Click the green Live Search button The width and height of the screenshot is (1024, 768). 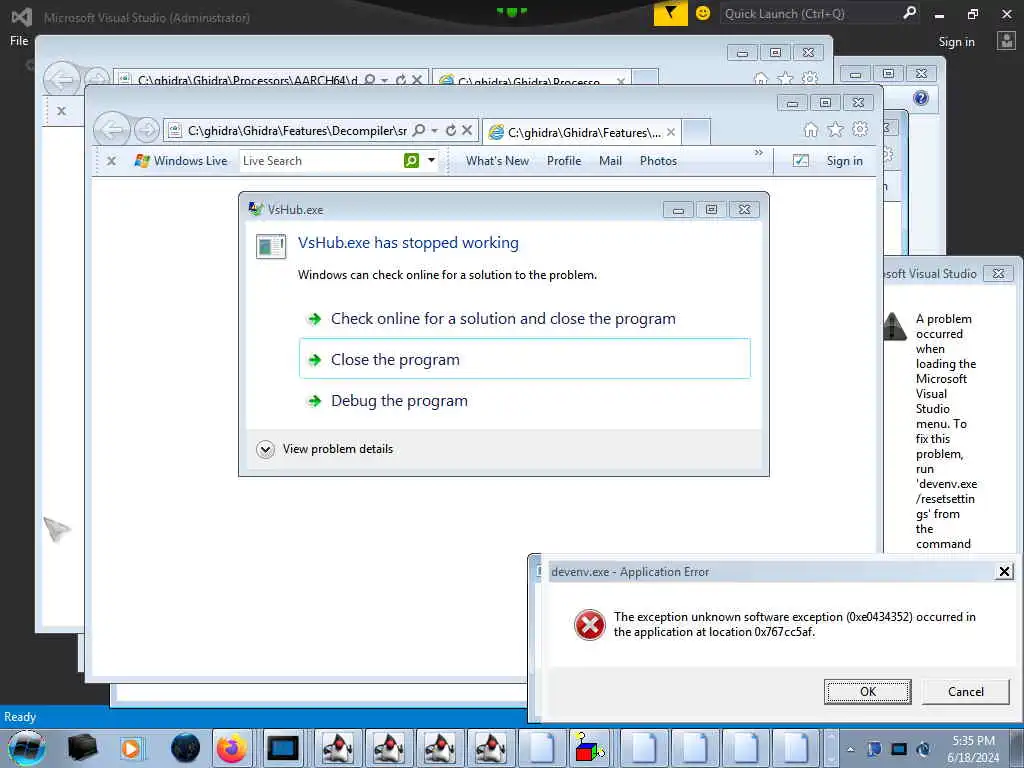click(x=411, y=161)
